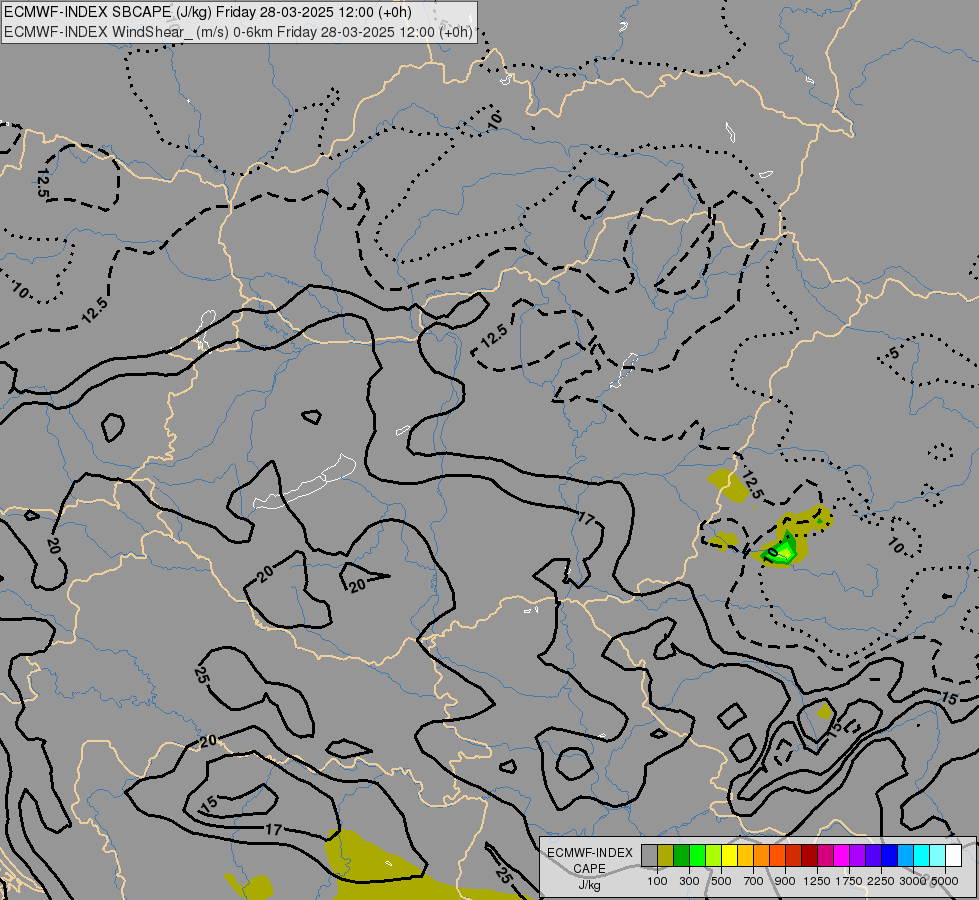Viewport: 979px width, 900px height.
Task: Click the orange 700 J/kg legend swatch
Action: coord(761,856)
